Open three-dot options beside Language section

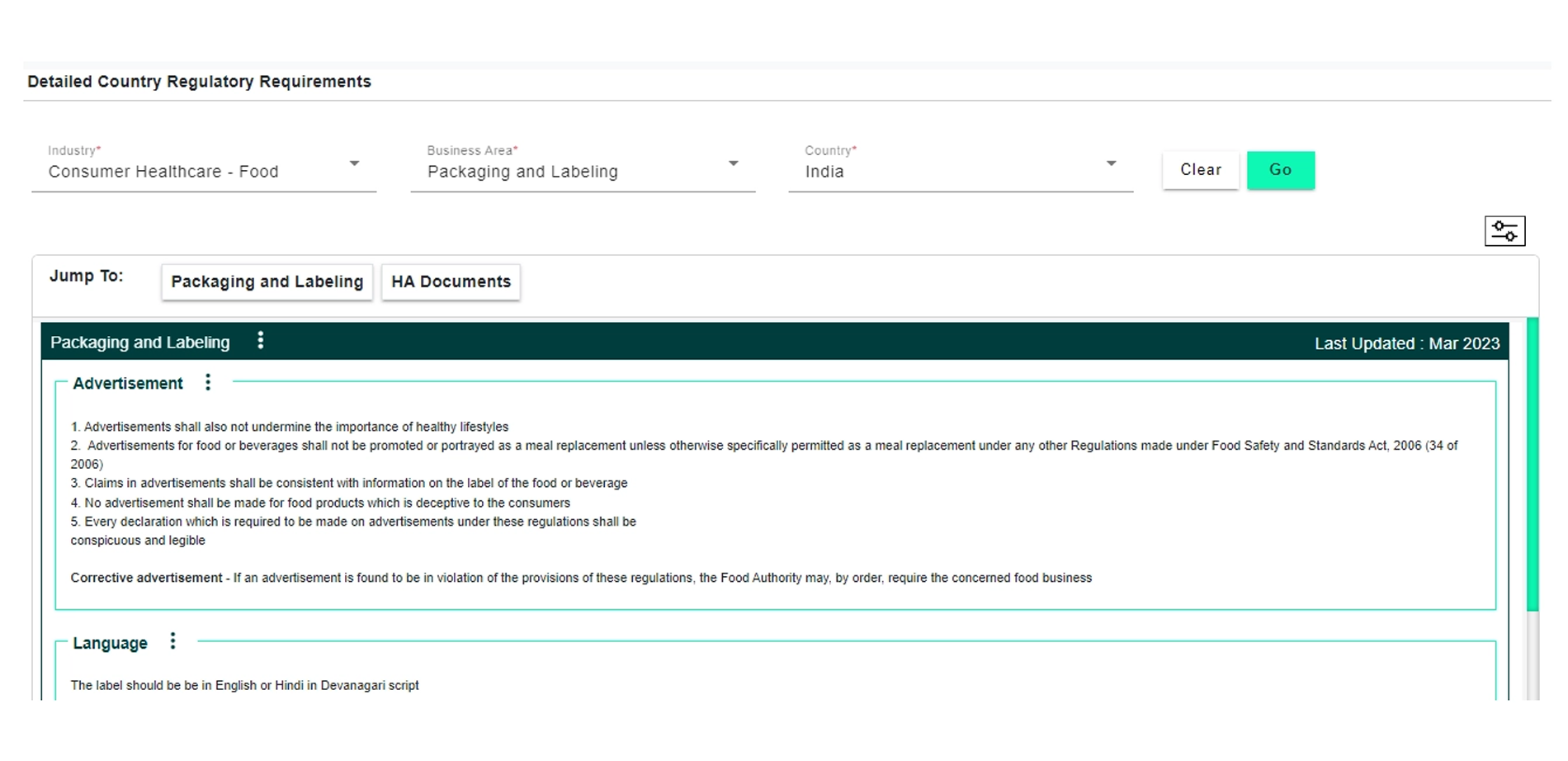point(172,641)
